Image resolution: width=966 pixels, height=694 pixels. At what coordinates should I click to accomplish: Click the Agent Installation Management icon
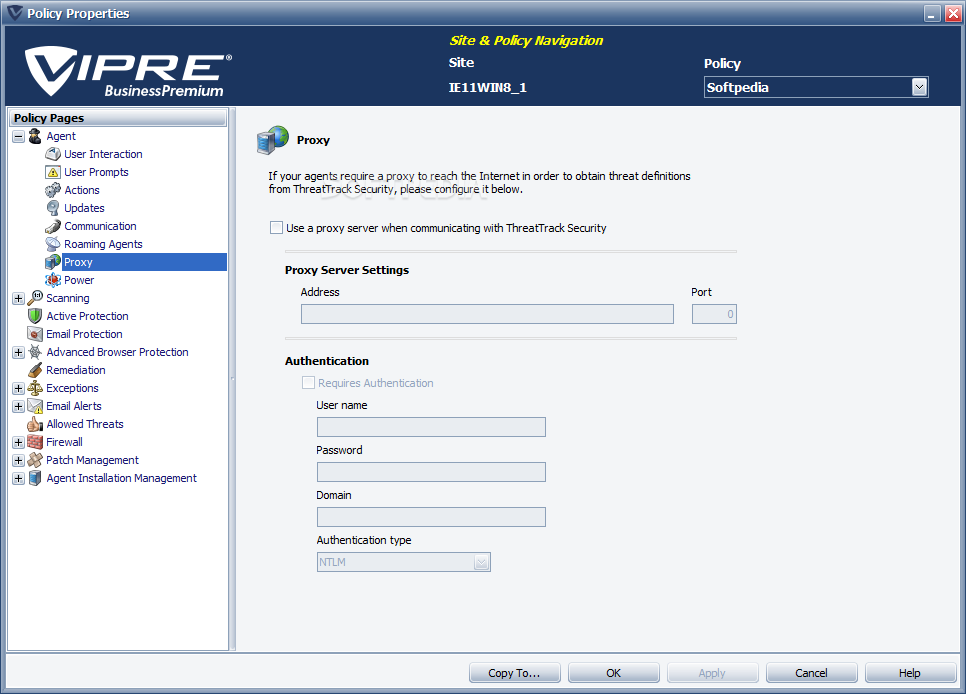tap(35, 478)
